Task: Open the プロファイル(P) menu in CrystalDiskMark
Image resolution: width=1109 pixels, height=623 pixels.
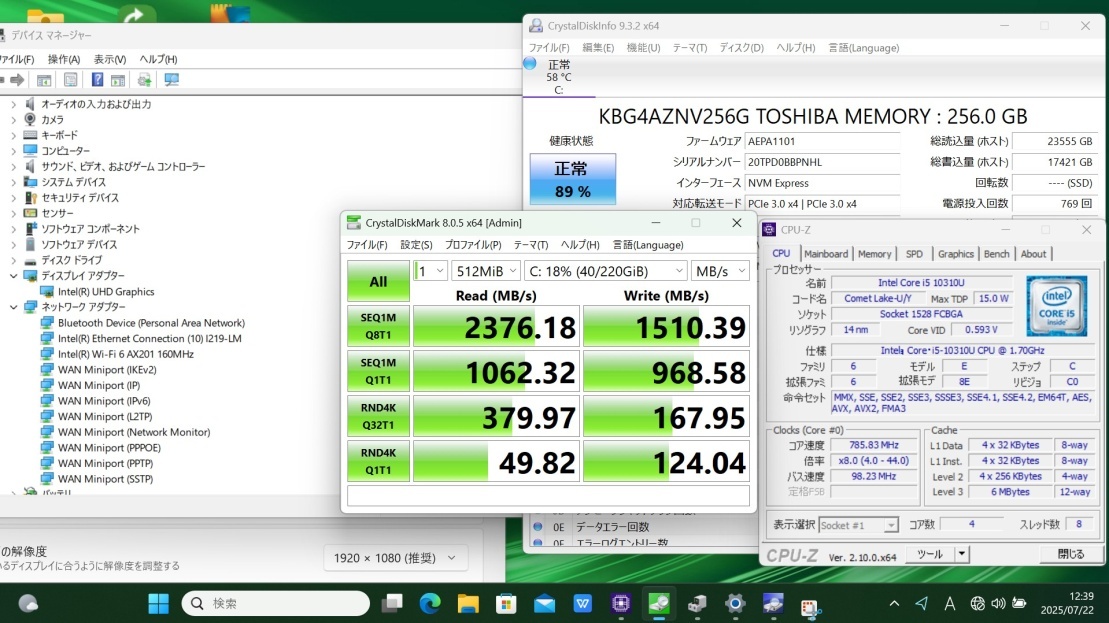Action: (x=472, y=245)
